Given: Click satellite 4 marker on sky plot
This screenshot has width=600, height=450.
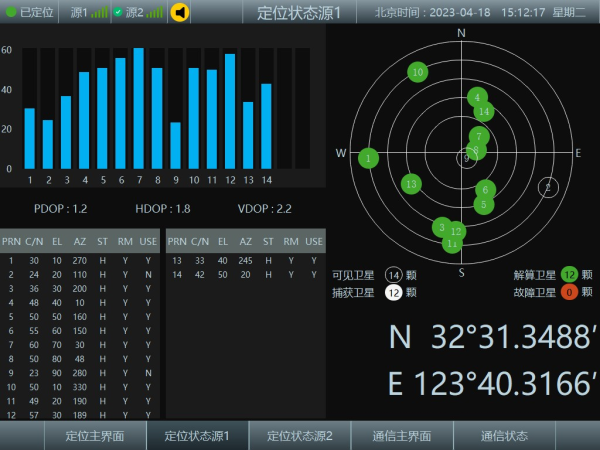Looking at the screenshot, I should tap(477, 97).
